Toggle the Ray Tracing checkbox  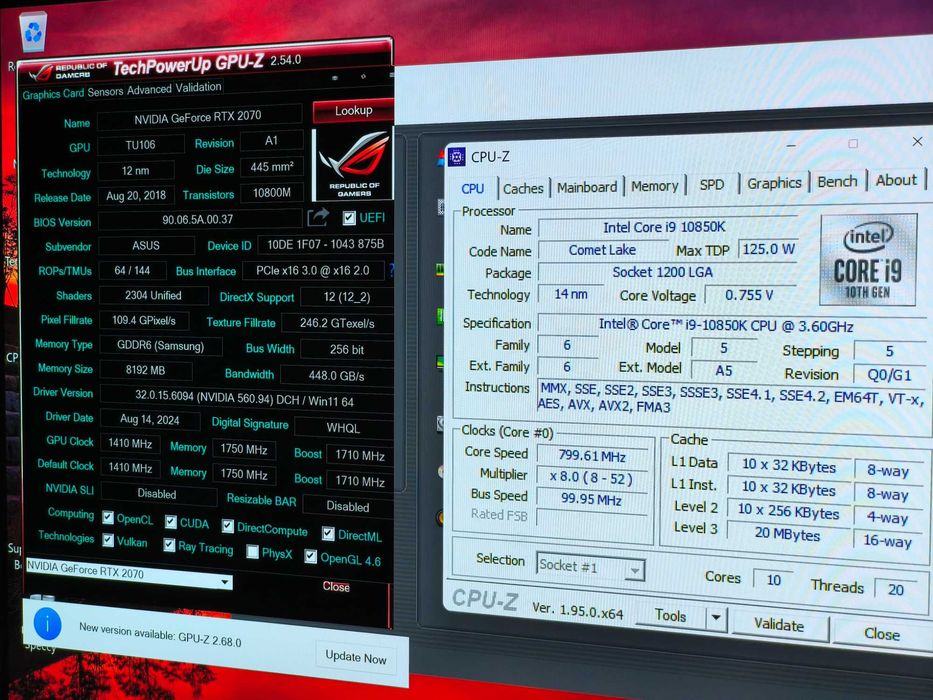169,545
